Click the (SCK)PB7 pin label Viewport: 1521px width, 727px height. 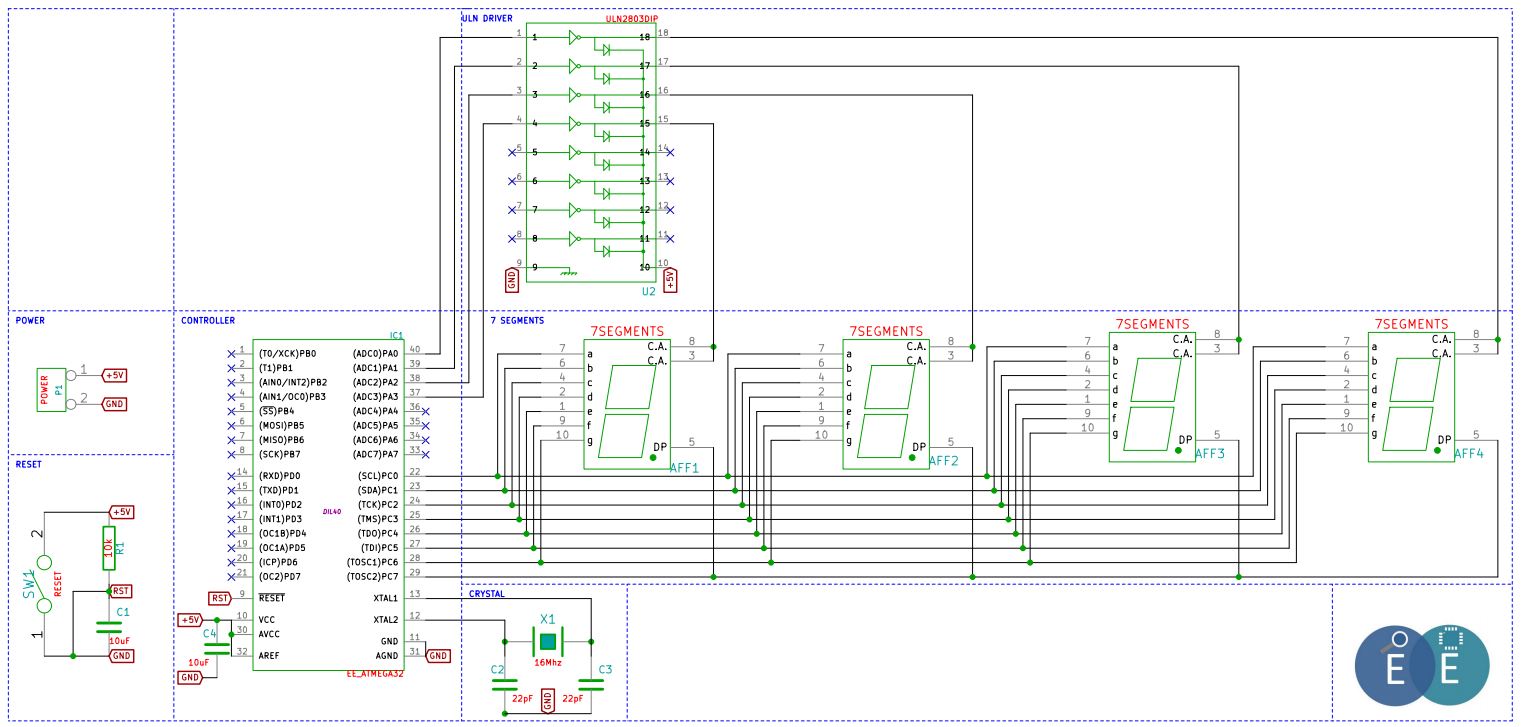coord(281,454)
